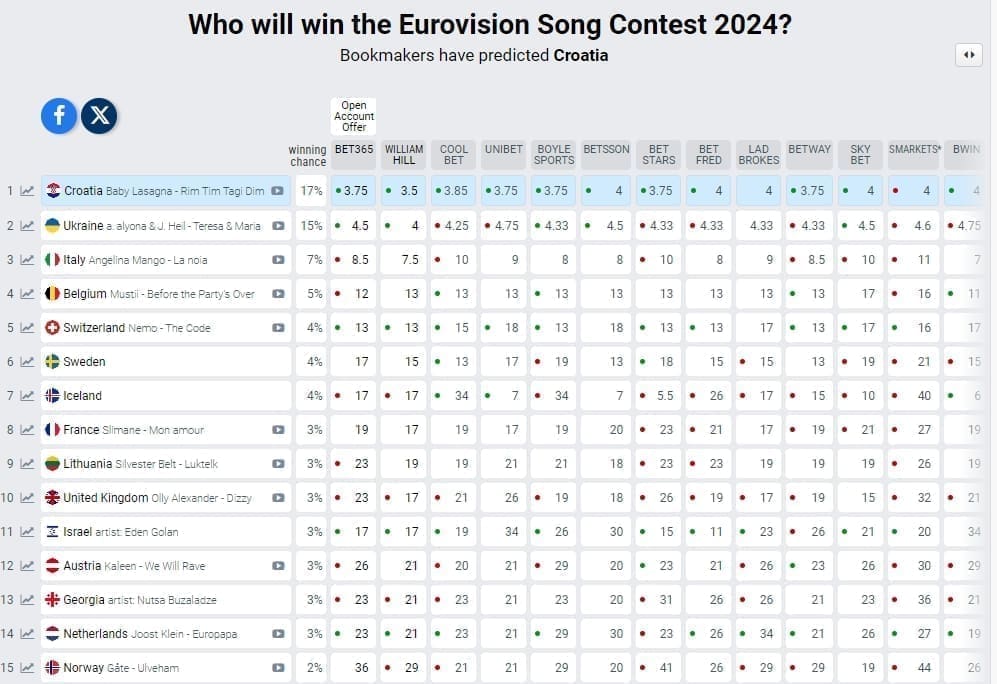This screenshot has height=684, width=997.
Task: Click the UNIBET column header
Action: pyautogui.click(x=503, y=148)
